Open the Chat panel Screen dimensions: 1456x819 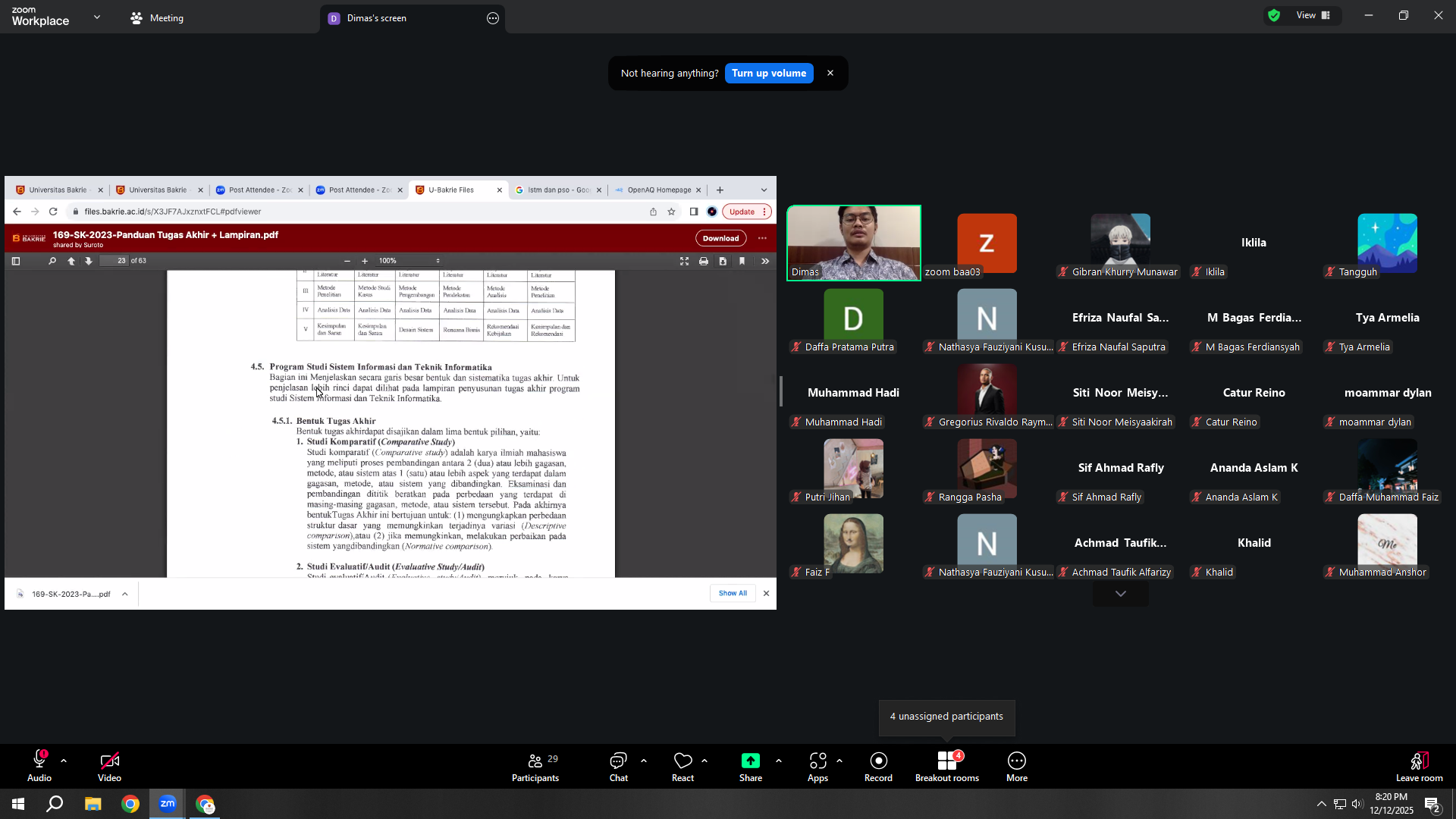coord(619,766)
